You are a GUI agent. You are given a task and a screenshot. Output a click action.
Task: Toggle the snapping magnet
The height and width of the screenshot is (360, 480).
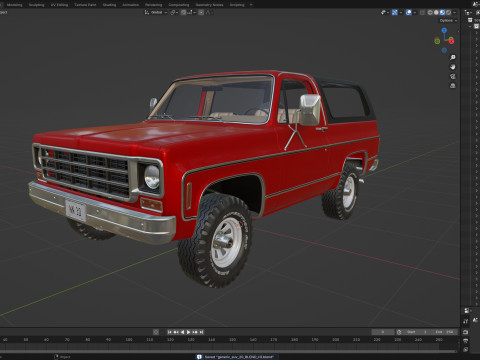pyautogui.click(x=183, y=12)
